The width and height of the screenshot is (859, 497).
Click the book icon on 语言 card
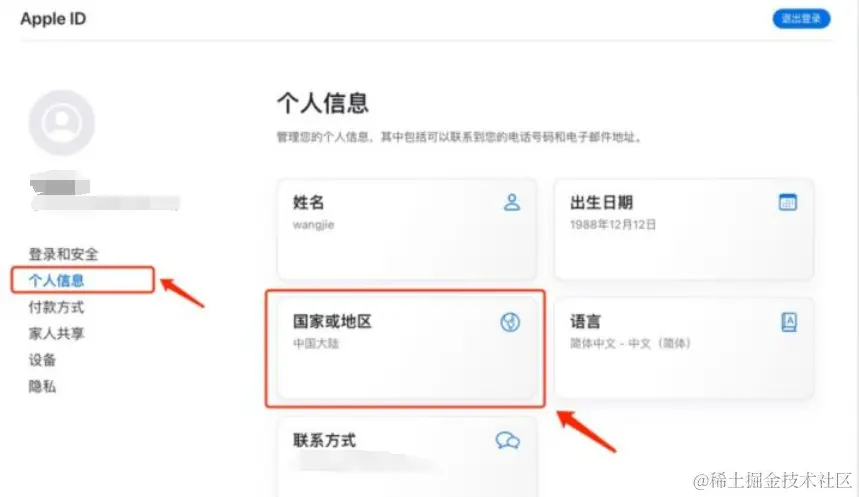click(x=789, y=322)
